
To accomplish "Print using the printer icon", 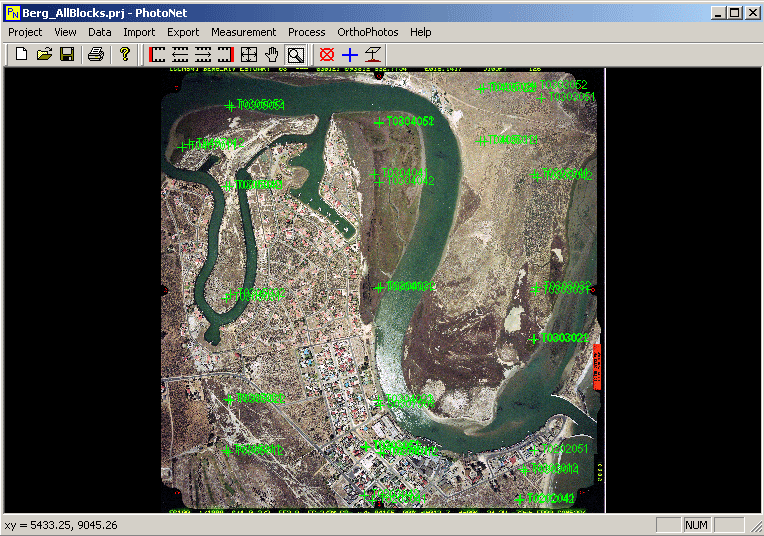I will (x=96, y=54).
